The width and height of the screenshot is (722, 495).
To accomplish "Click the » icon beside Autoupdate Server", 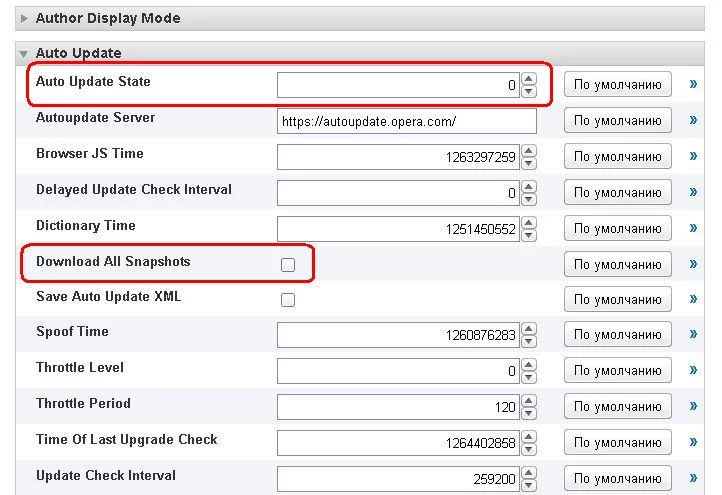I will [693, 121].
